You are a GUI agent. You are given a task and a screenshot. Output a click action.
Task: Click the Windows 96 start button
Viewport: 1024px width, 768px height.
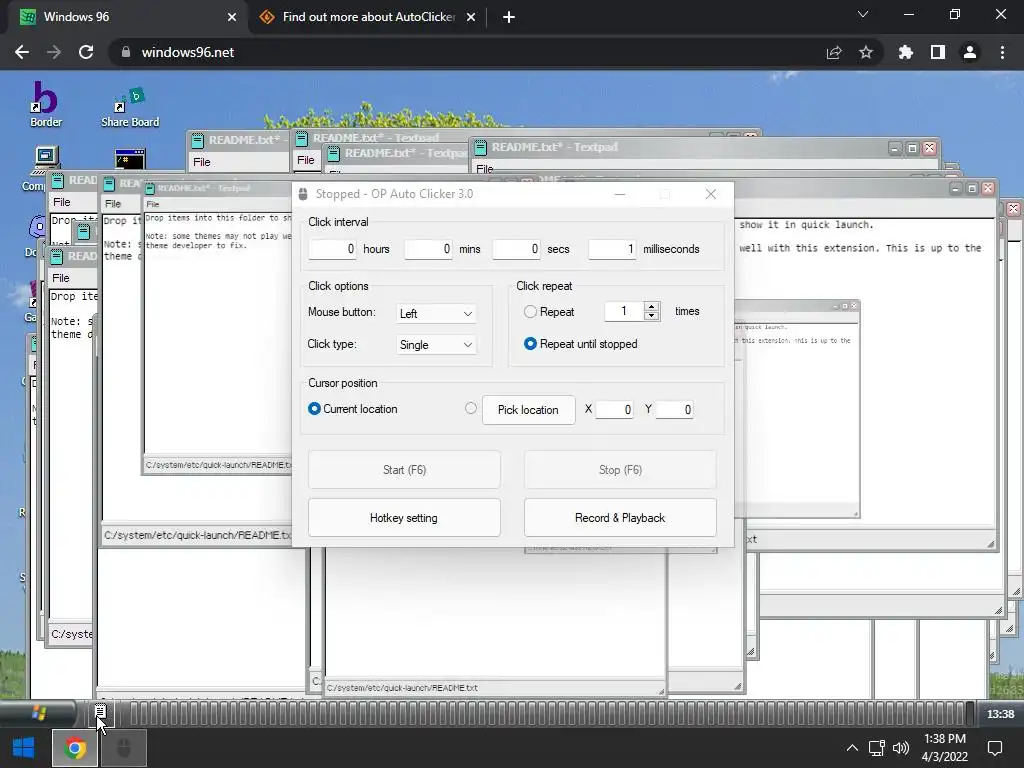click(38, 713)
